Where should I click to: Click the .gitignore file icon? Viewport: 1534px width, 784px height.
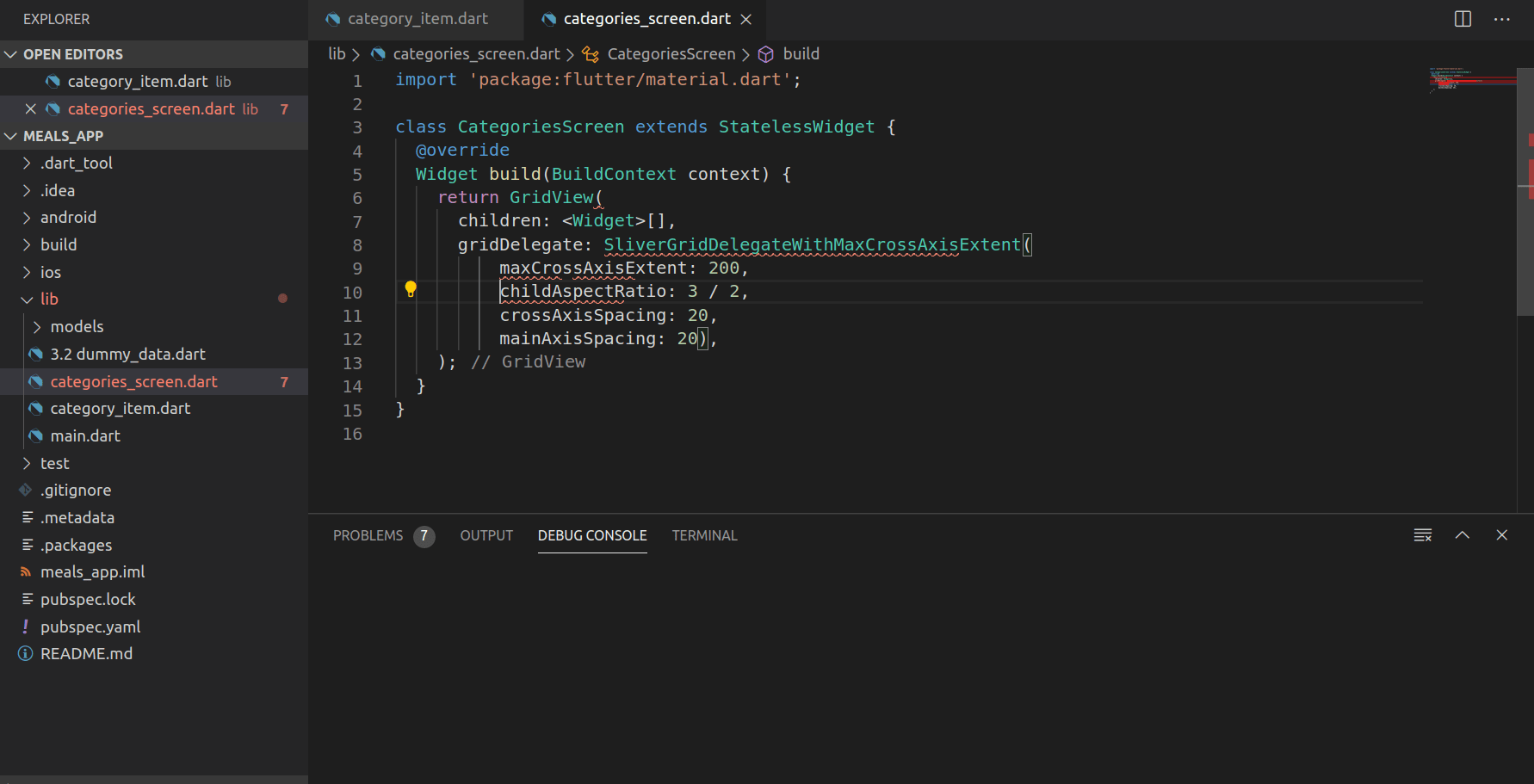(26, 490)
